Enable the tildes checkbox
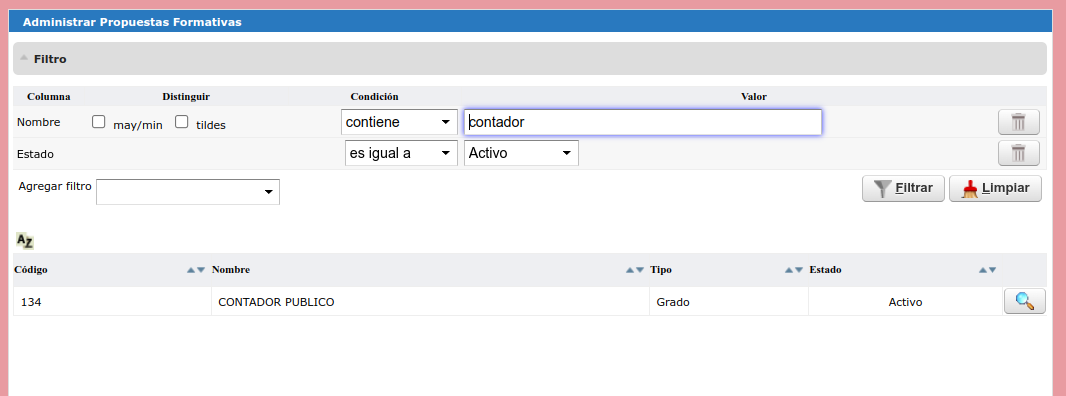Viewport: 1066px width, 396px height. 182,122
